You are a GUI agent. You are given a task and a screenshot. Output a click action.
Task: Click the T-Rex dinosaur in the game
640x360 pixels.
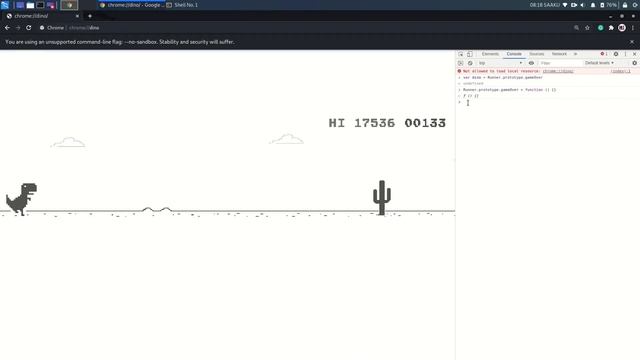[x=21, y=199]
